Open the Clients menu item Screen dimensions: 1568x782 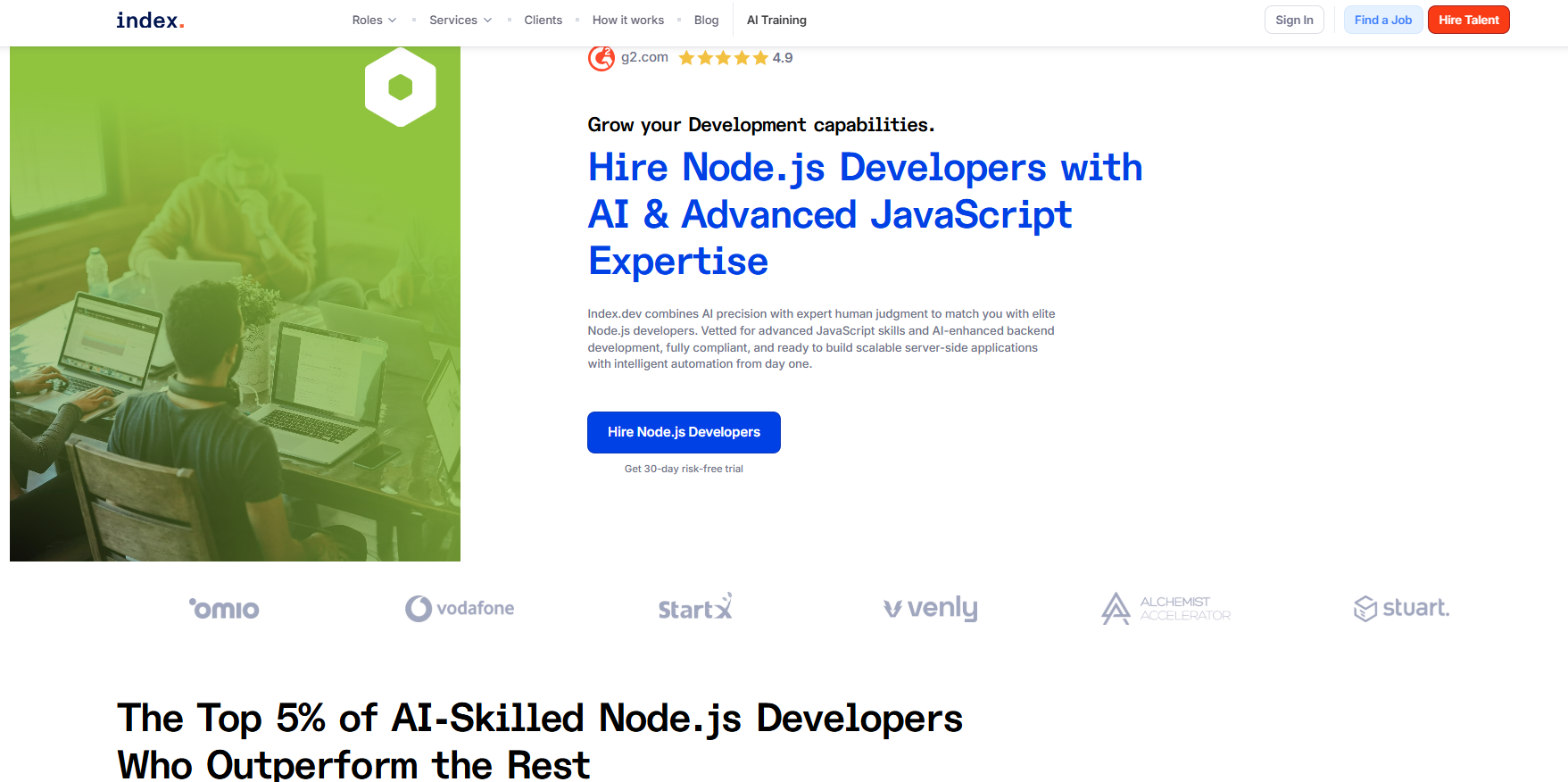point(543,20)
